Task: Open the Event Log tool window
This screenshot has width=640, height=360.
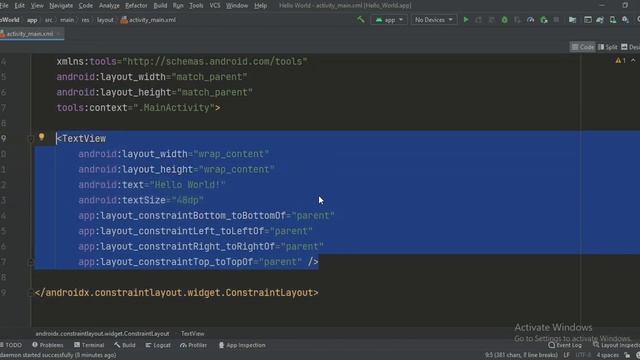Action: (x=565, y=345)
